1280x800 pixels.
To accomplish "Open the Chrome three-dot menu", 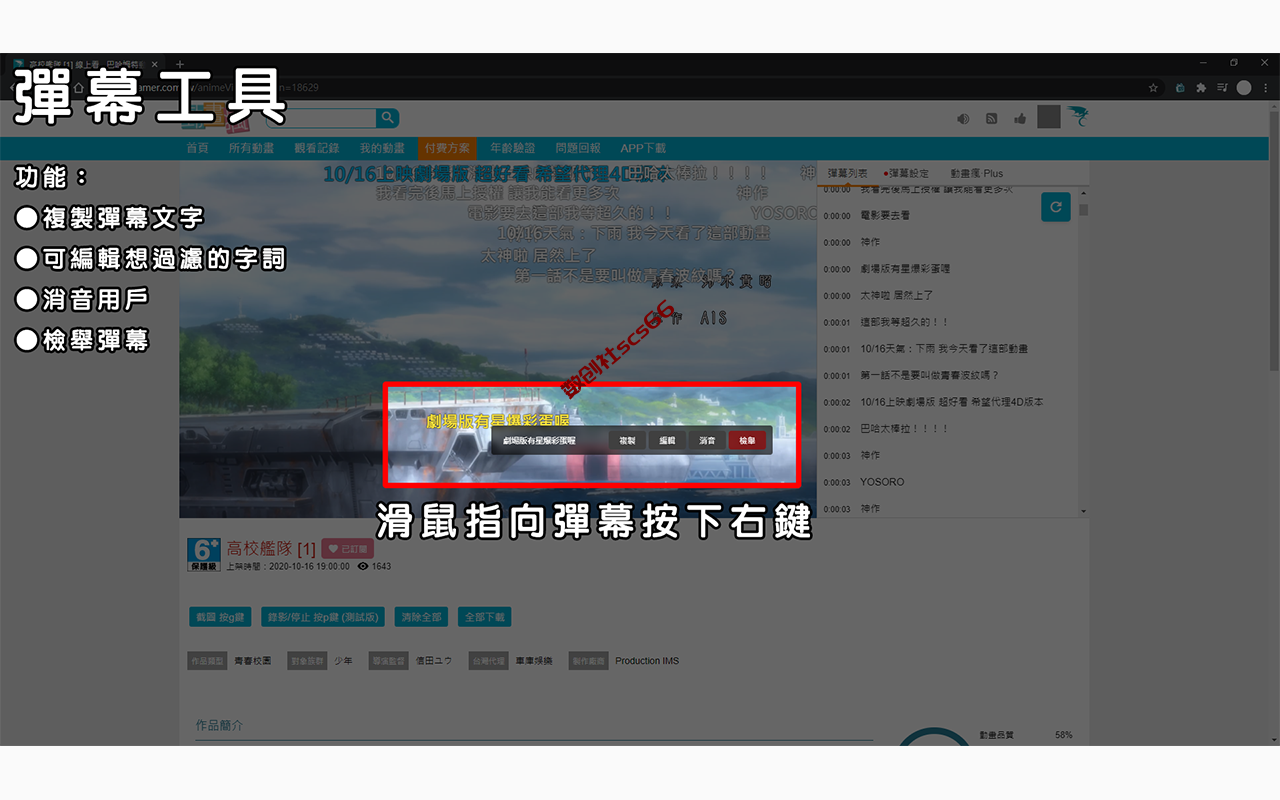I will pos(1265,88).
